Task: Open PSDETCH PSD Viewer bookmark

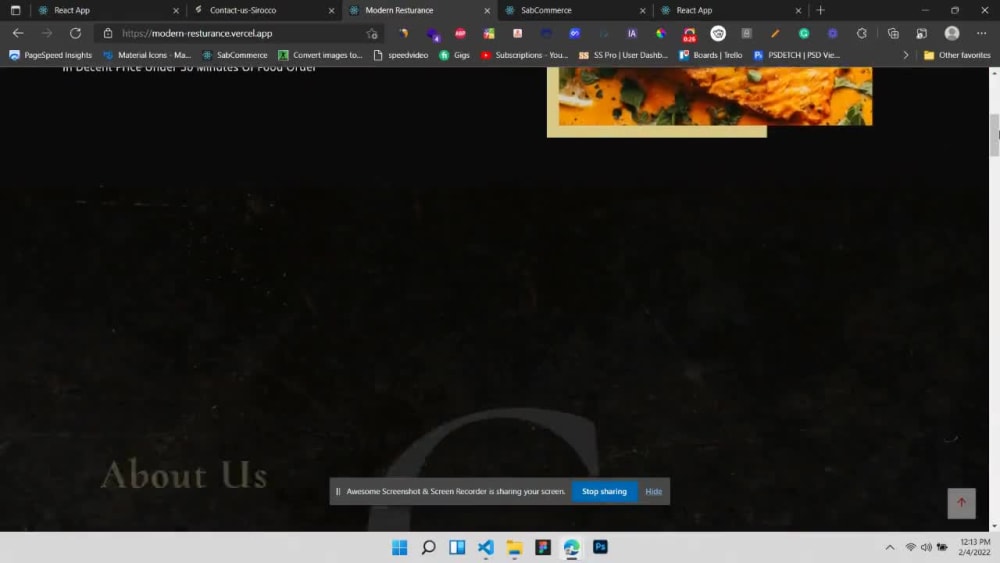Action: (x=796, y=55)
